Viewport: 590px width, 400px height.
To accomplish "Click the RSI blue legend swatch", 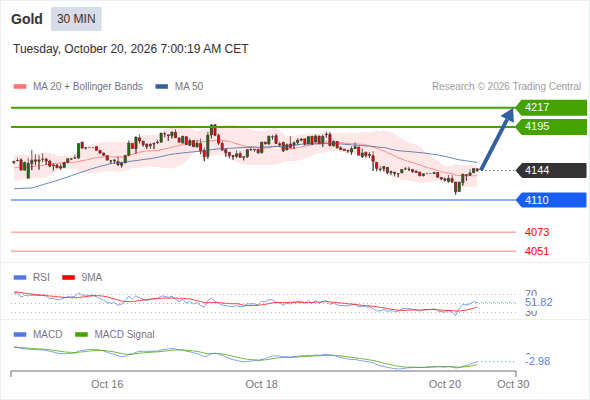I will [x=20, y=278].
